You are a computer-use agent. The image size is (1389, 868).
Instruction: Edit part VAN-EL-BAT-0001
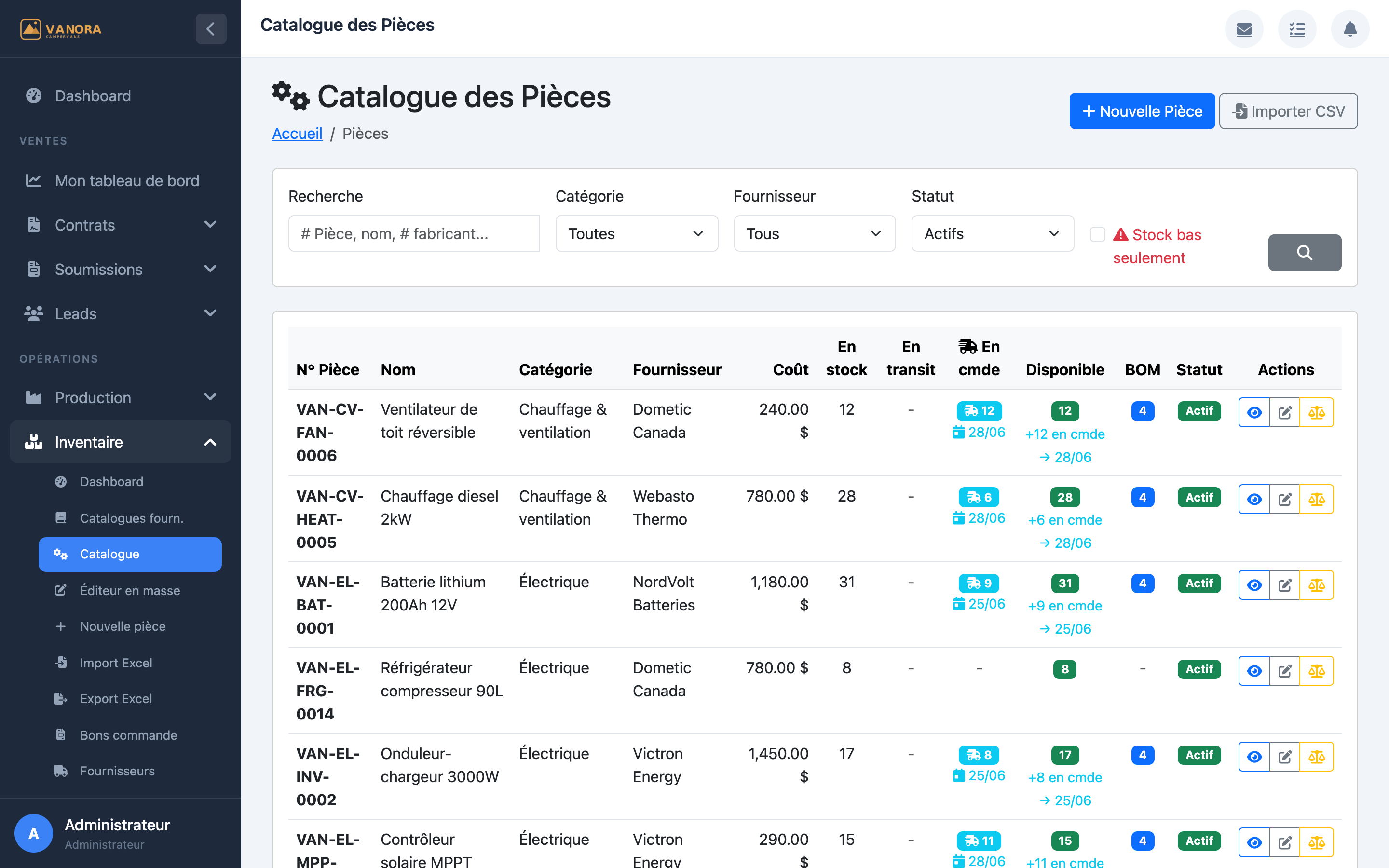(x=1284, y=585)
